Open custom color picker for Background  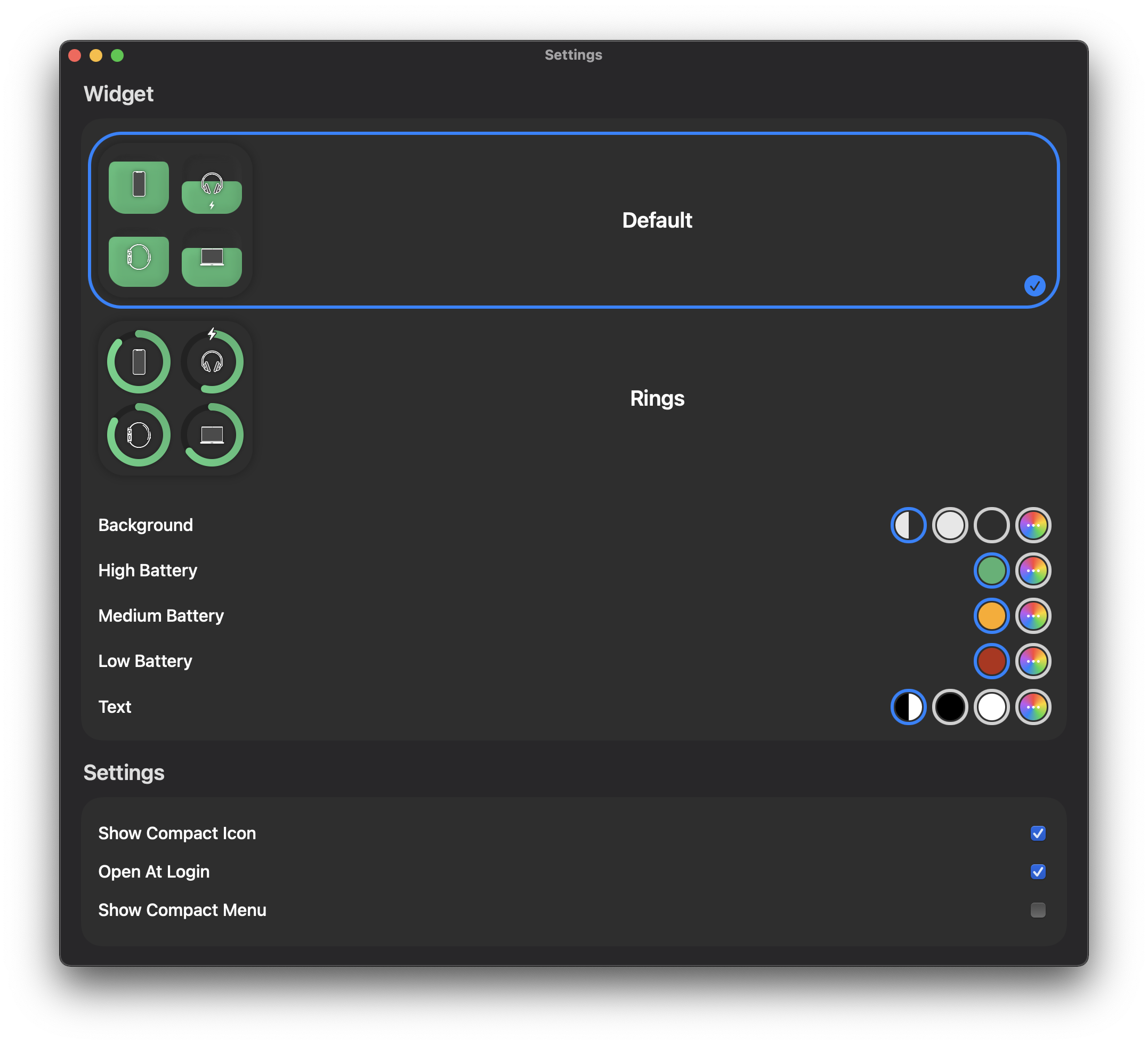[x=1033, y=525]
